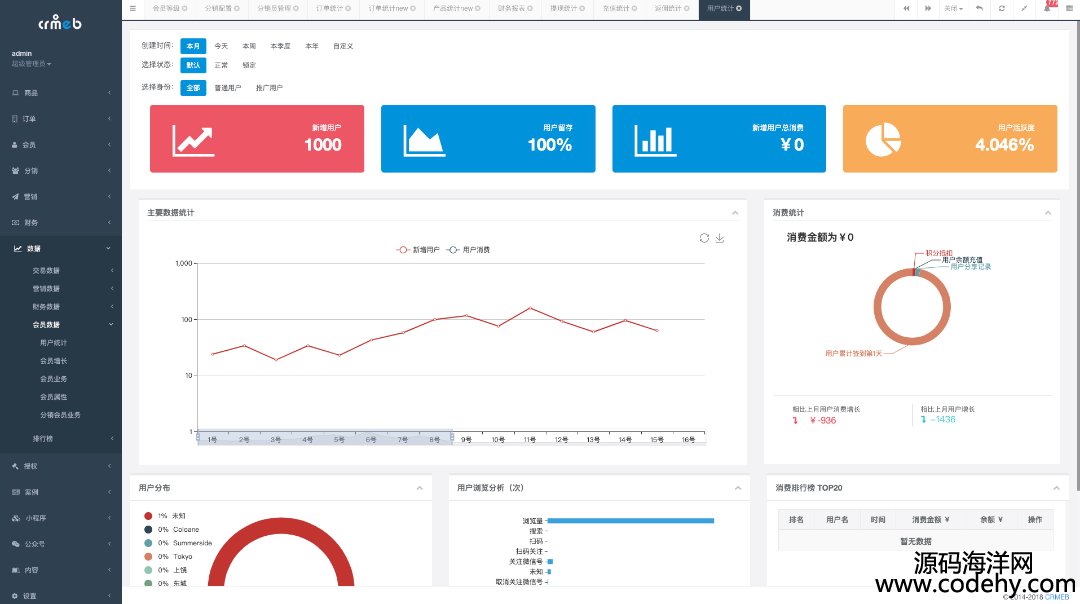This screenshot has width=1080, height=604.
Task: Open 会员业务 page in sidebar
Action: [x=54, y=379]
